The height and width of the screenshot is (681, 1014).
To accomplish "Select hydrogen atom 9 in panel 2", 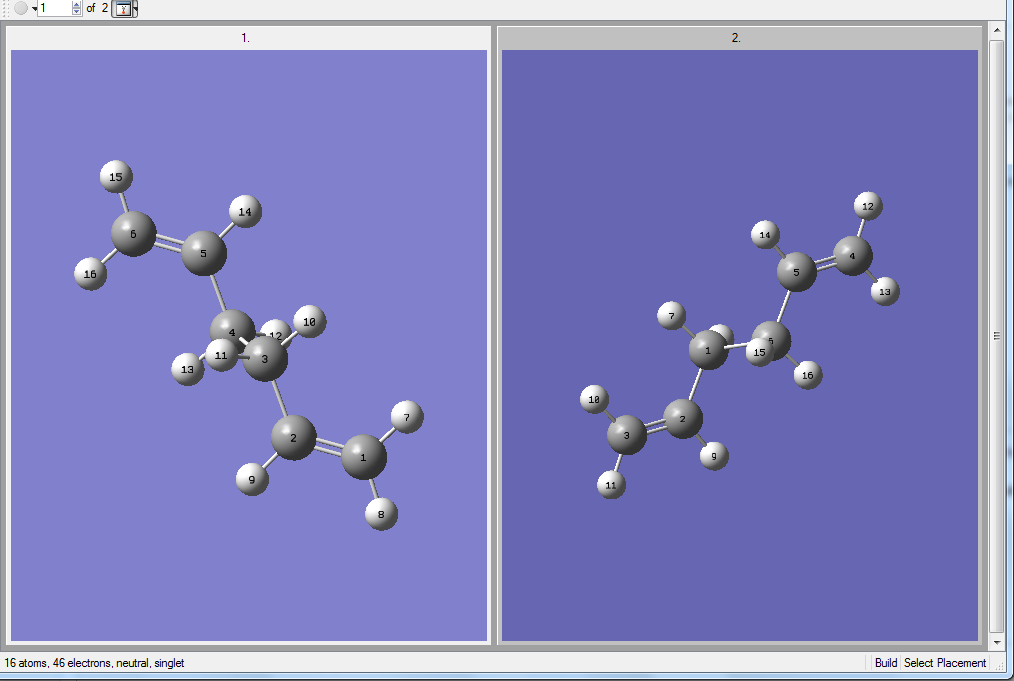I will click(714, 456).
